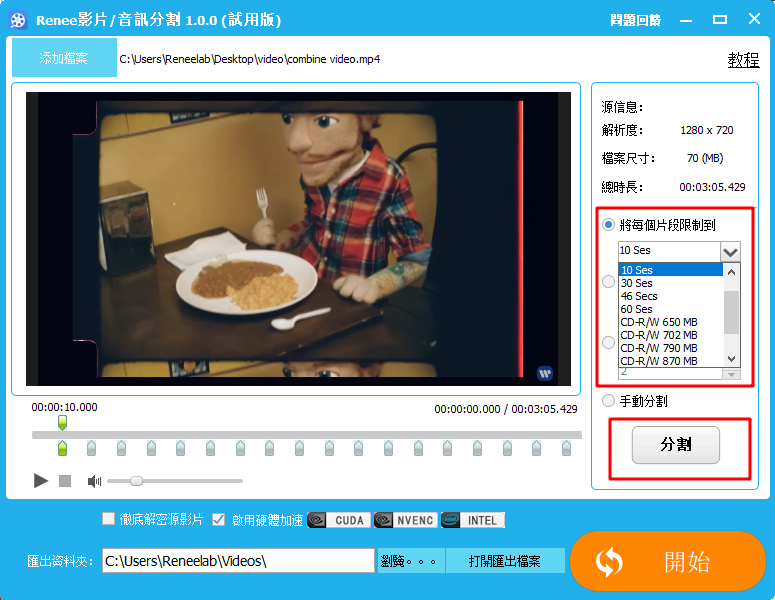Click the dropdown list scroll-down arrow

(x=732, y=359)
